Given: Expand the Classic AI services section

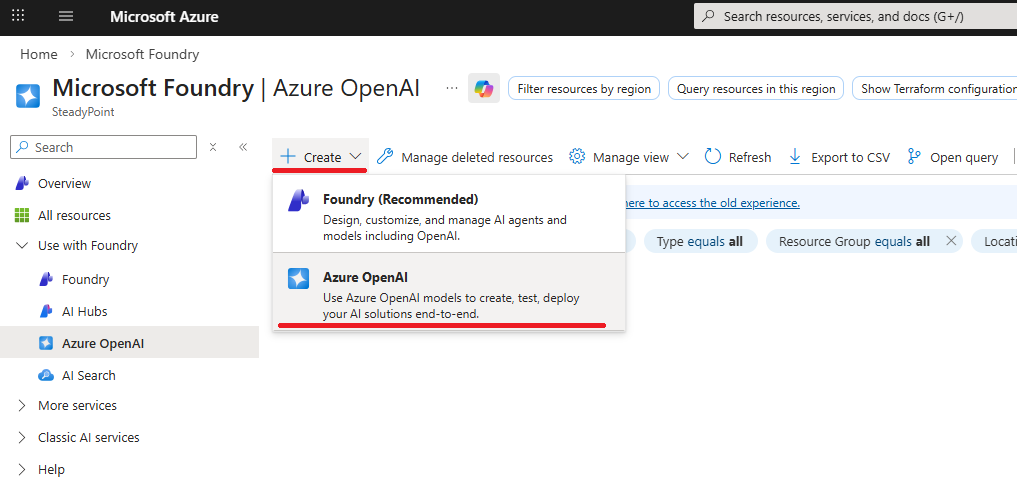Looking at the screenshot, I should click(23, 438).
